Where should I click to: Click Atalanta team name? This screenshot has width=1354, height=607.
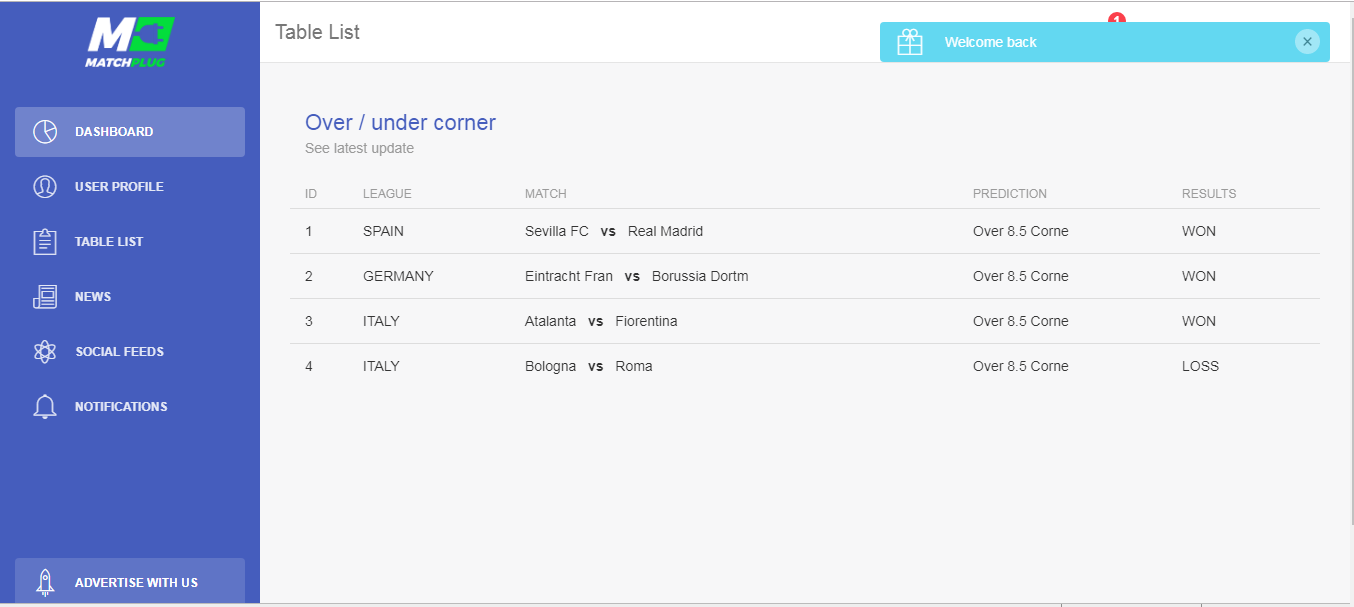551,321
